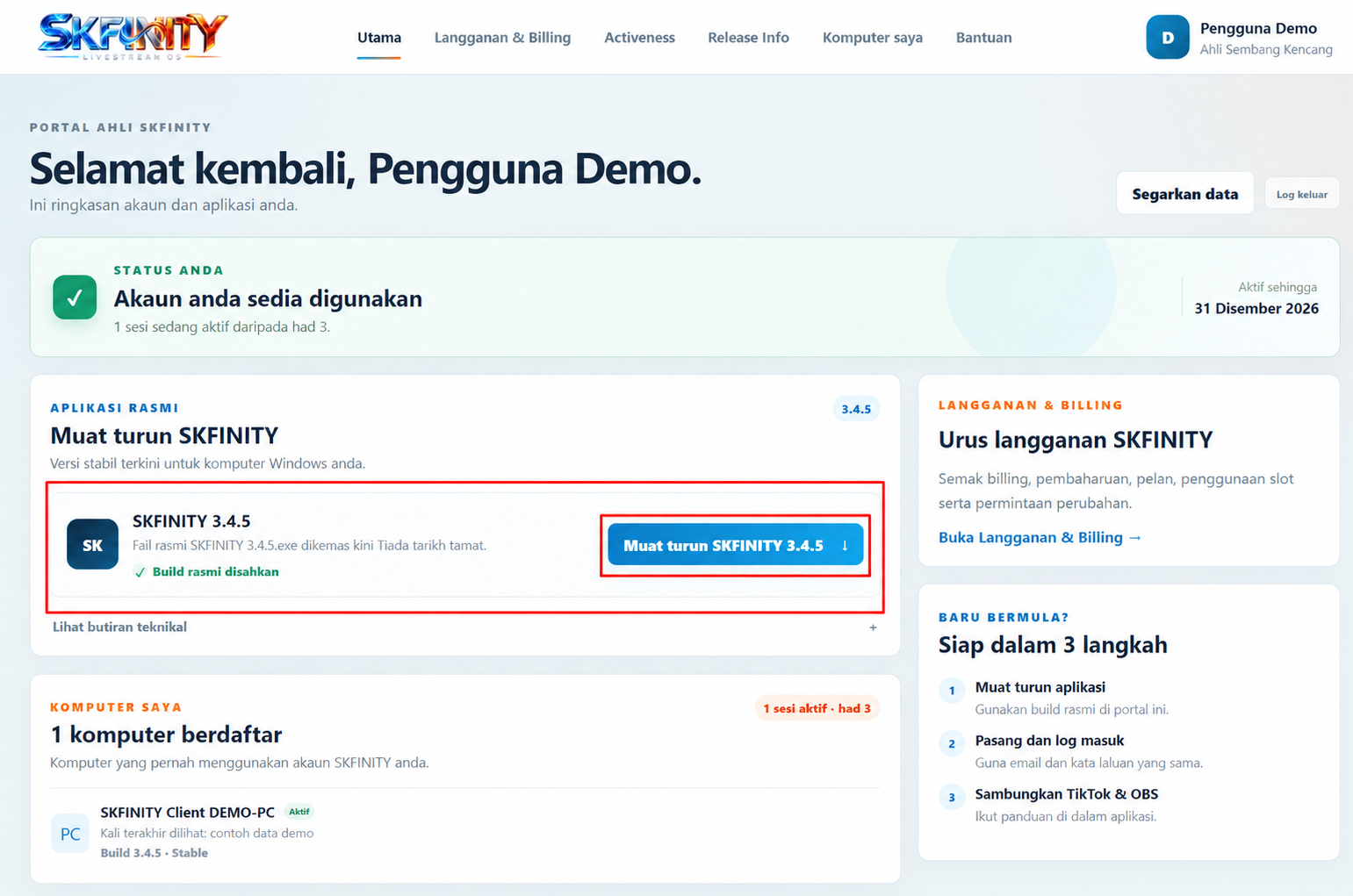The width and height of the screenshot is (1353, 896).
Task: Click the 3.4.5 version badge
Action: pyautogui.click(x=856, y=409)
